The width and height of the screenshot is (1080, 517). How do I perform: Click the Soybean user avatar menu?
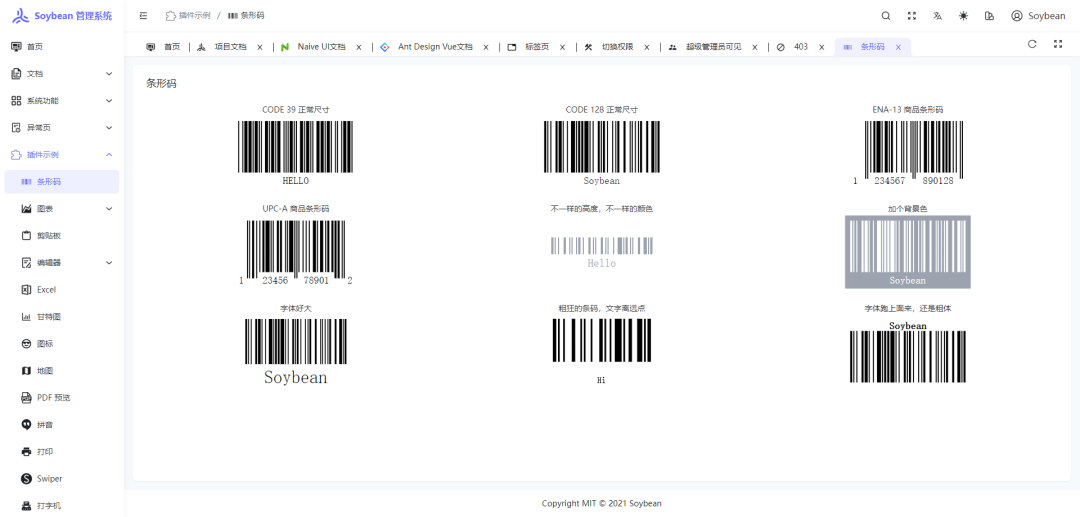(x=1038, y=16)
